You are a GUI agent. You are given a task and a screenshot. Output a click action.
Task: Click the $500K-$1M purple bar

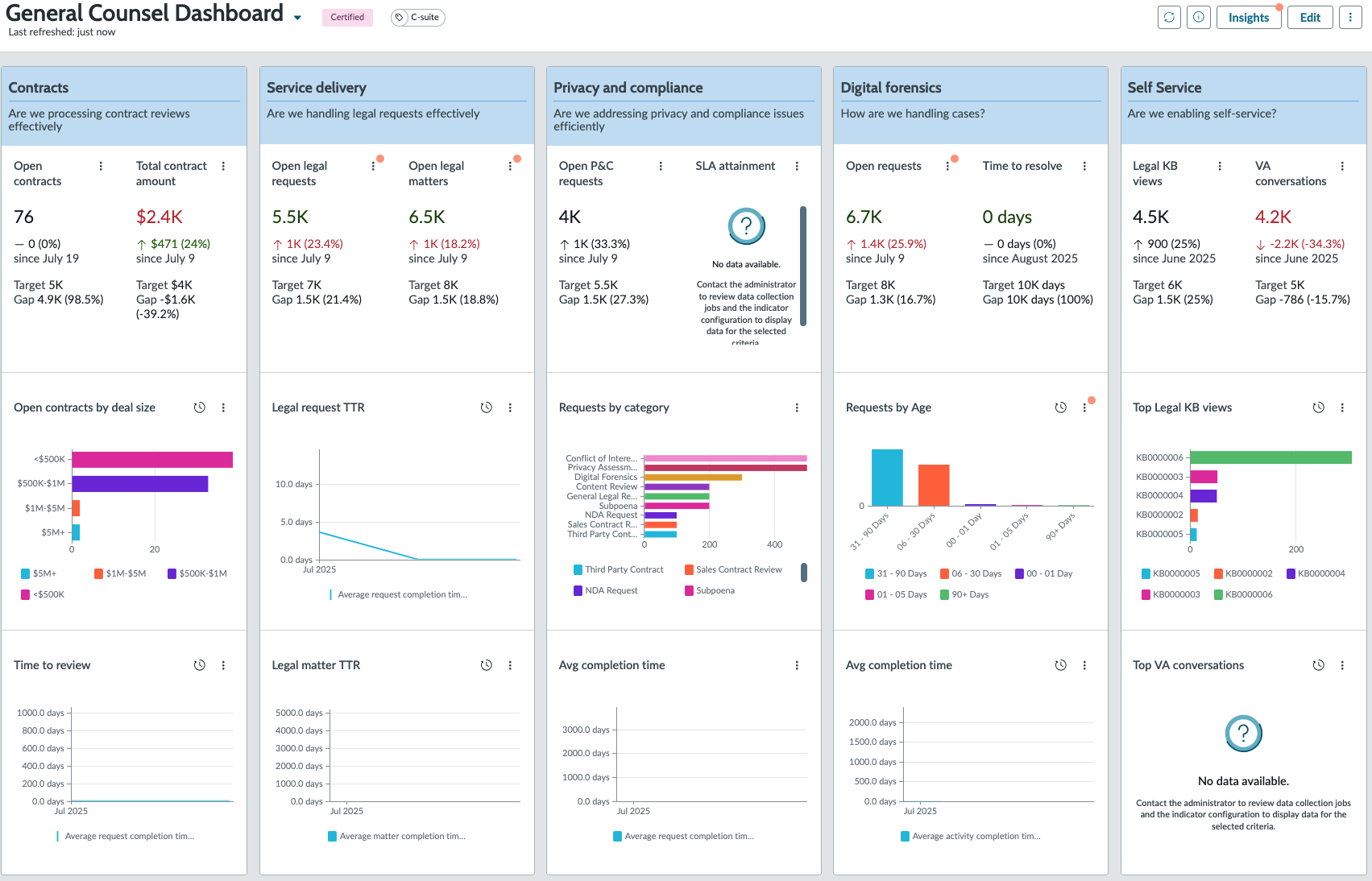coord(140,483)
